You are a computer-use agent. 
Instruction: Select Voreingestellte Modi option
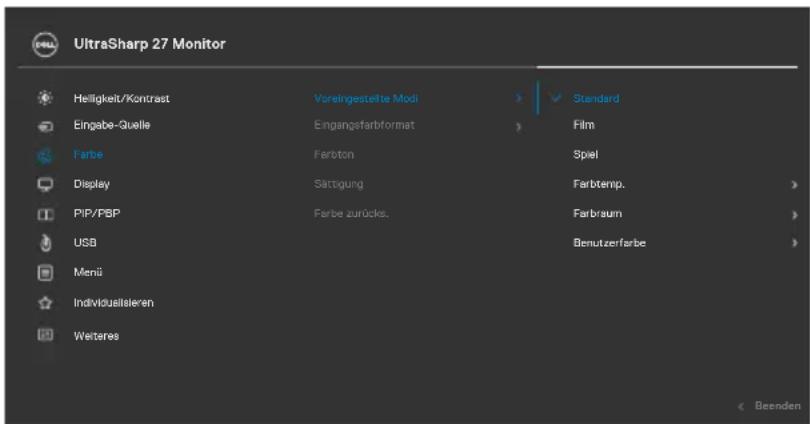tap(366, 99)
